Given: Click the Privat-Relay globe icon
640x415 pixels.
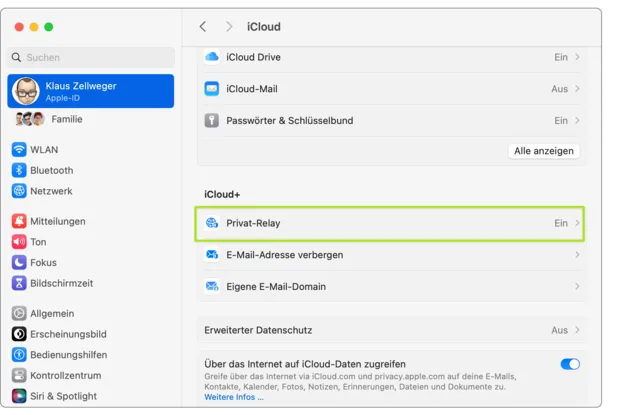Looking at the screenshot, I should point(211,223).
